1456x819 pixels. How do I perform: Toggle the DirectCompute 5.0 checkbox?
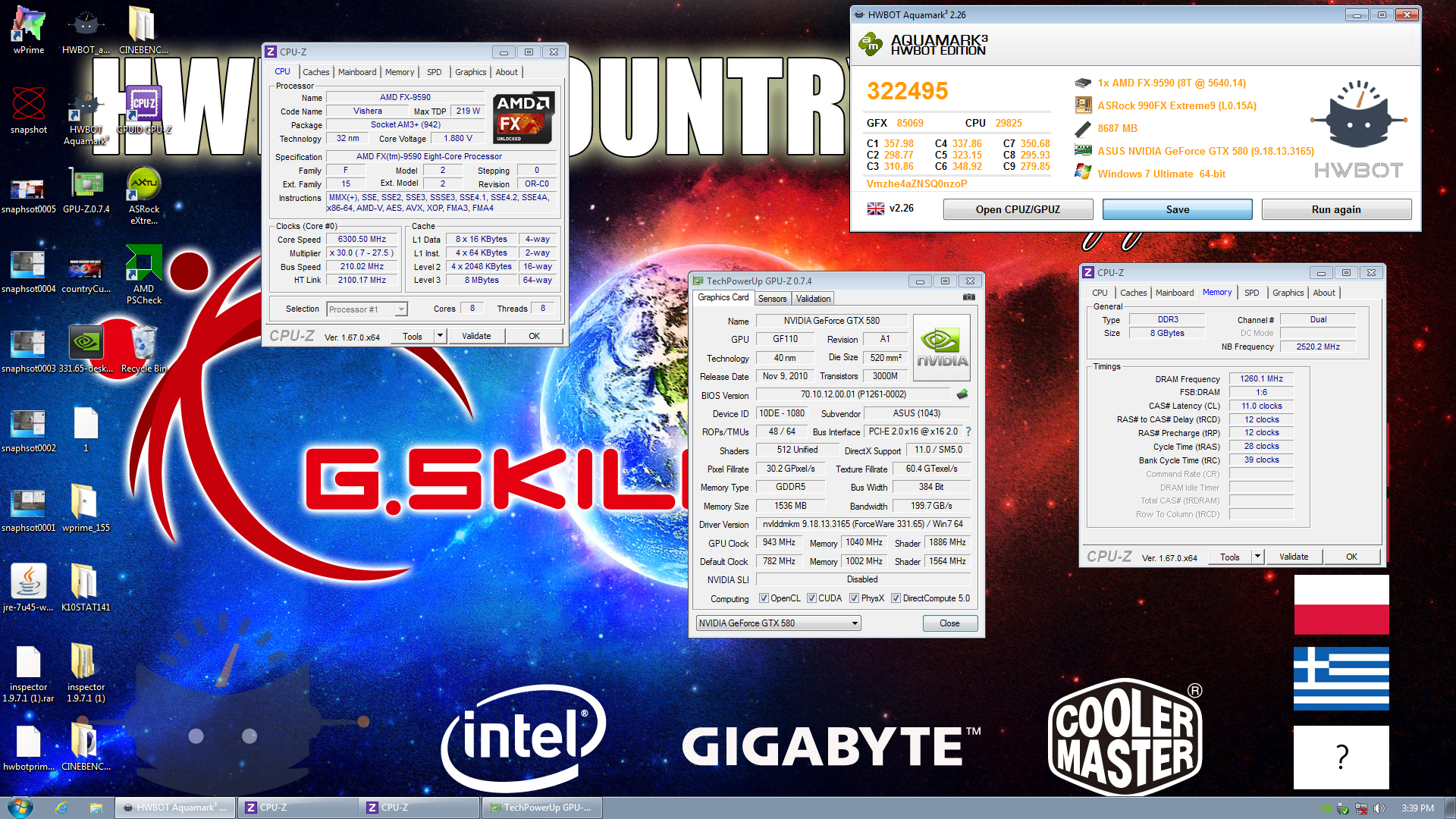[896, 598]
